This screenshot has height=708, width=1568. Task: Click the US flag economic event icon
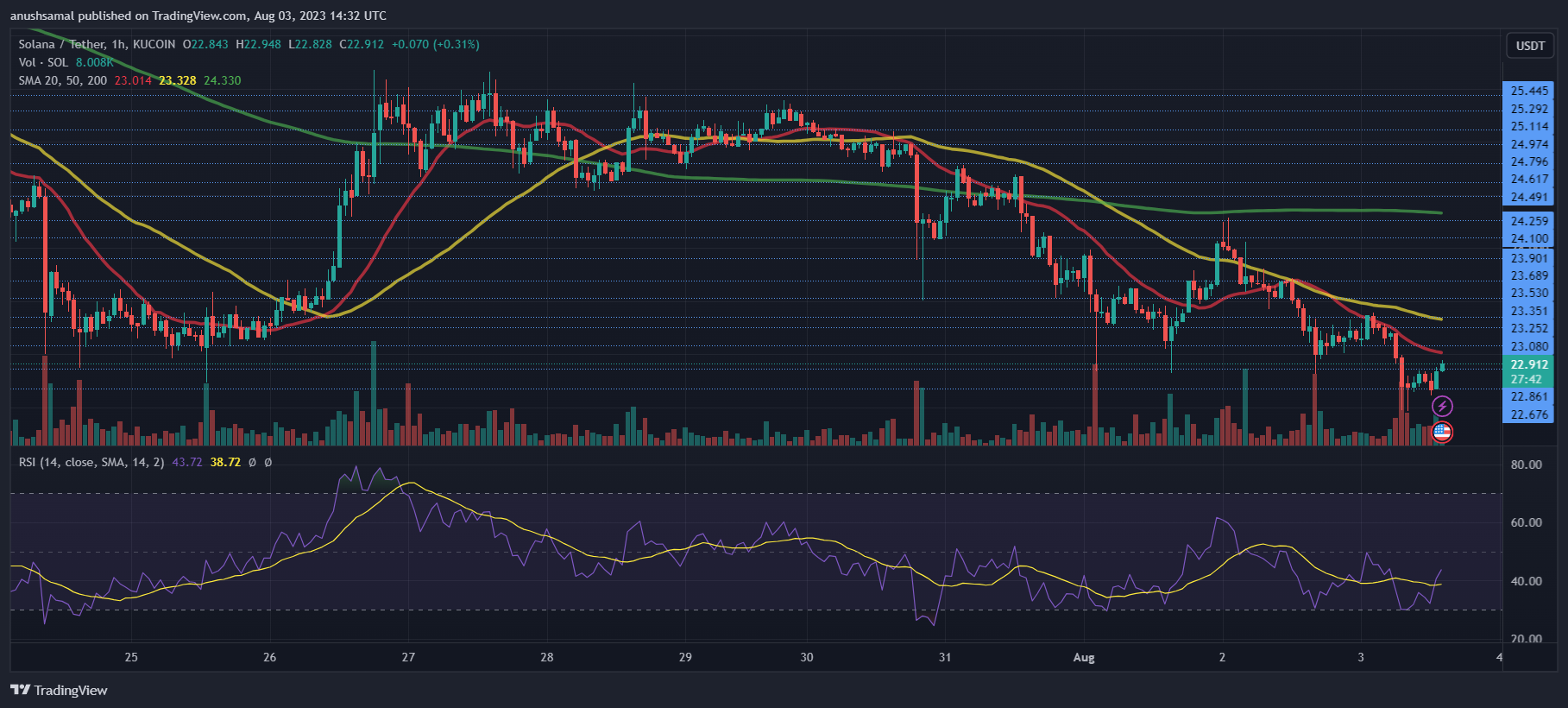[x=1442, y=432]
